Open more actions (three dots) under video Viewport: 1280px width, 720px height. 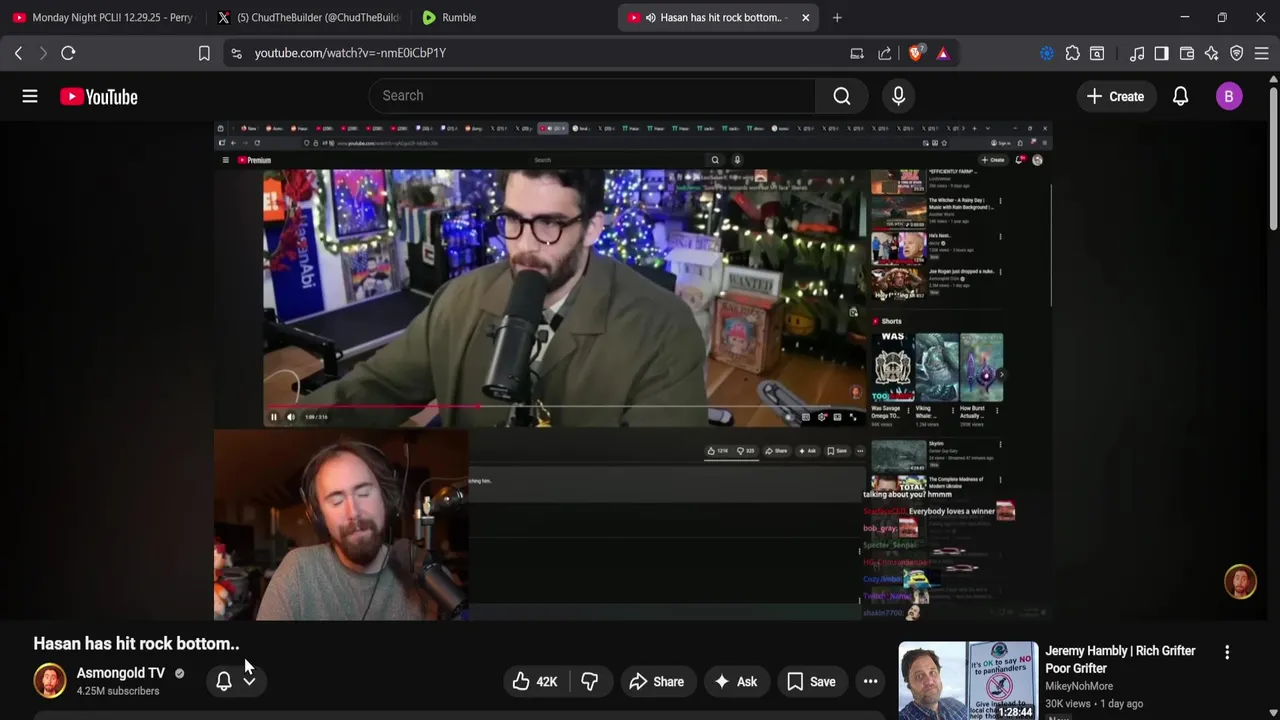pyautogui.click(x=870, y=682)
